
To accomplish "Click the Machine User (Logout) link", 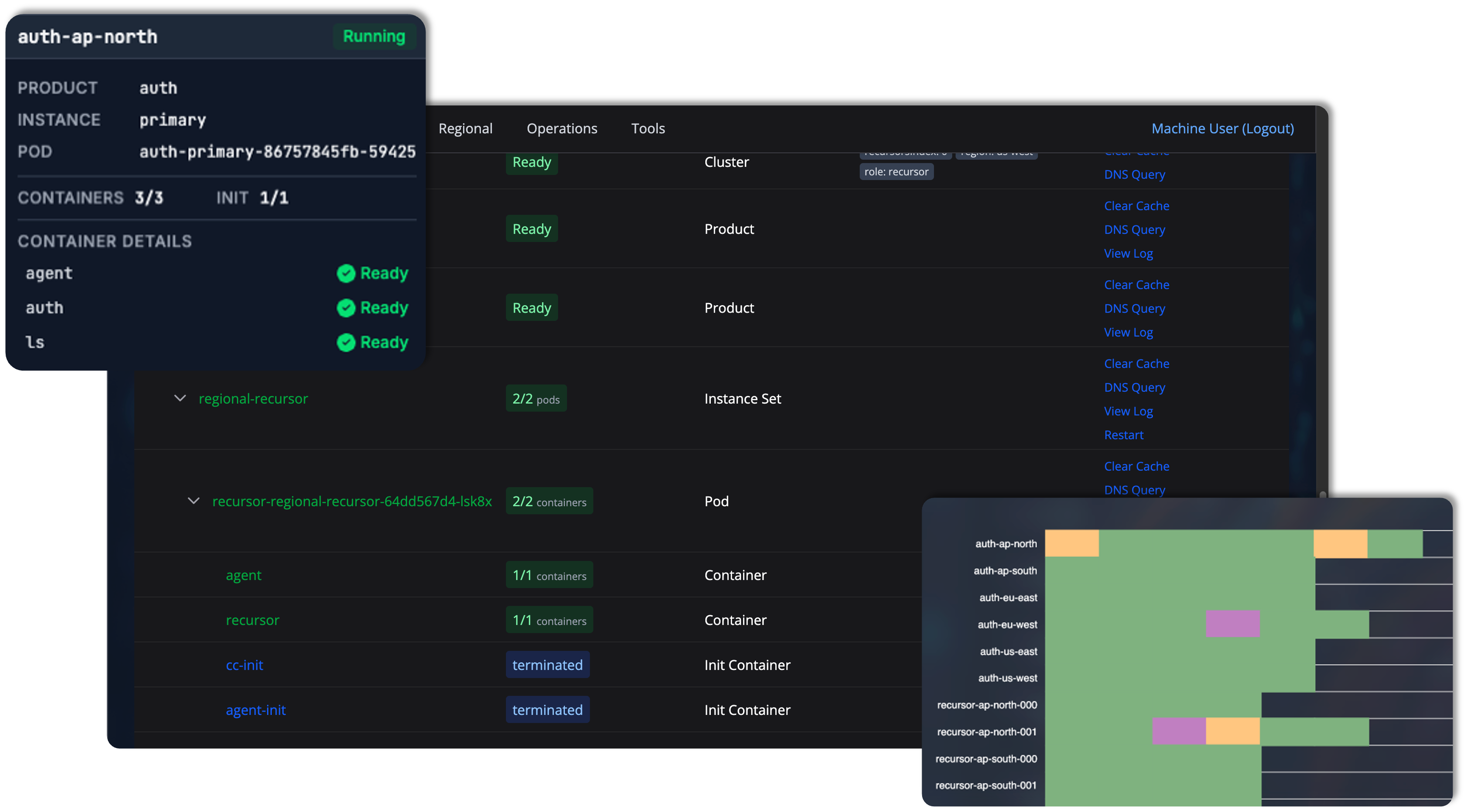I will click(1222, 128).
